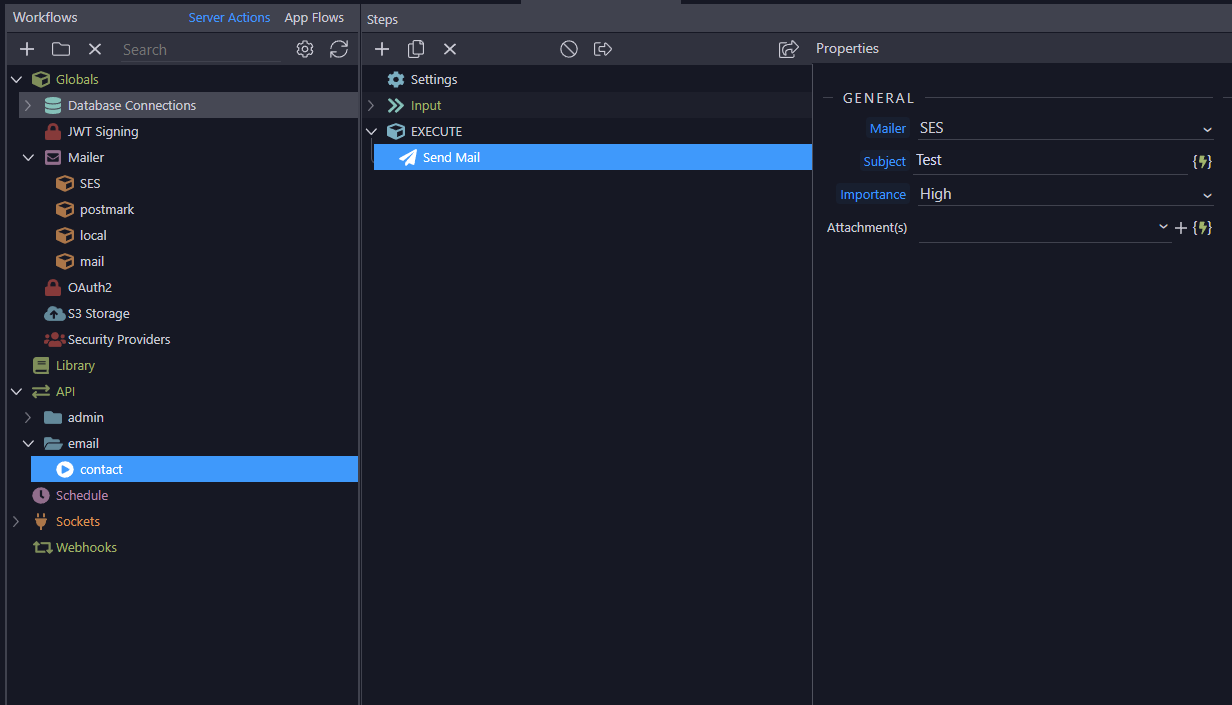Click the new folder icon in Workflows
Screen dimensions: 1232x705
click(x=61, y=49)
